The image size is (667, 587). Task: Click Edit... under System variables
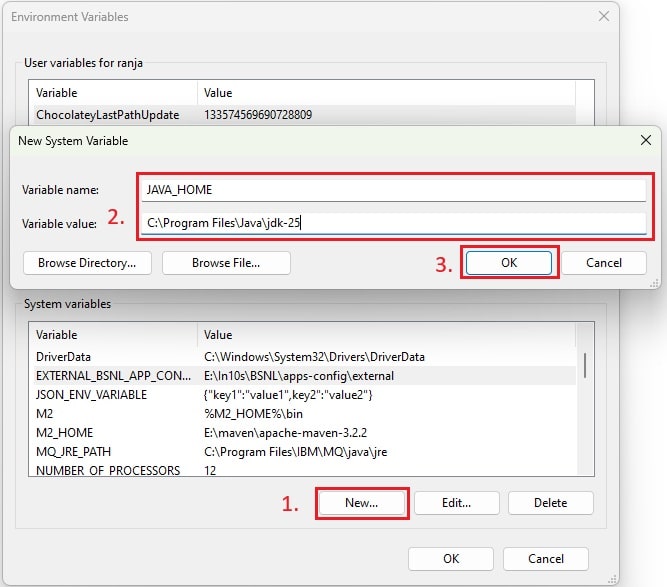[456, 503]
